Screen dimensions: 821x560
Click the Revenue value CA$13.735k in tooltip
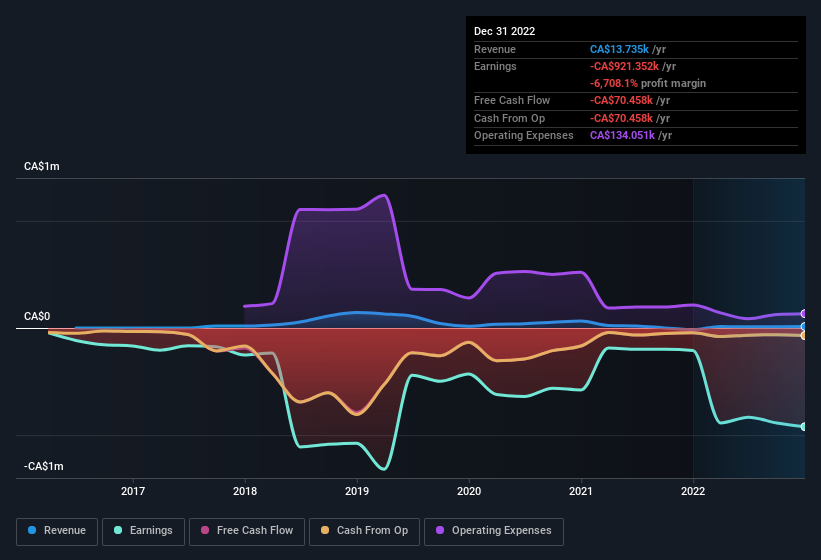[619, 49]
